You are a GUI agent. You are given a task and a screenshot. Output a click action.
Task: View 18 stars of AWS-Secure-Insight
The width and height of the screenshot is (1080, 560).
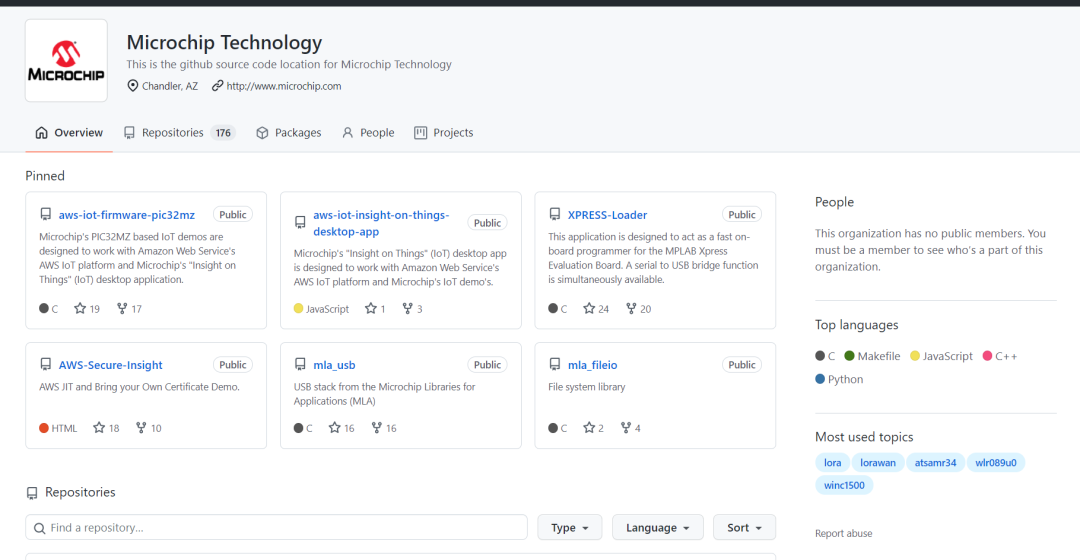coord(106,428)
